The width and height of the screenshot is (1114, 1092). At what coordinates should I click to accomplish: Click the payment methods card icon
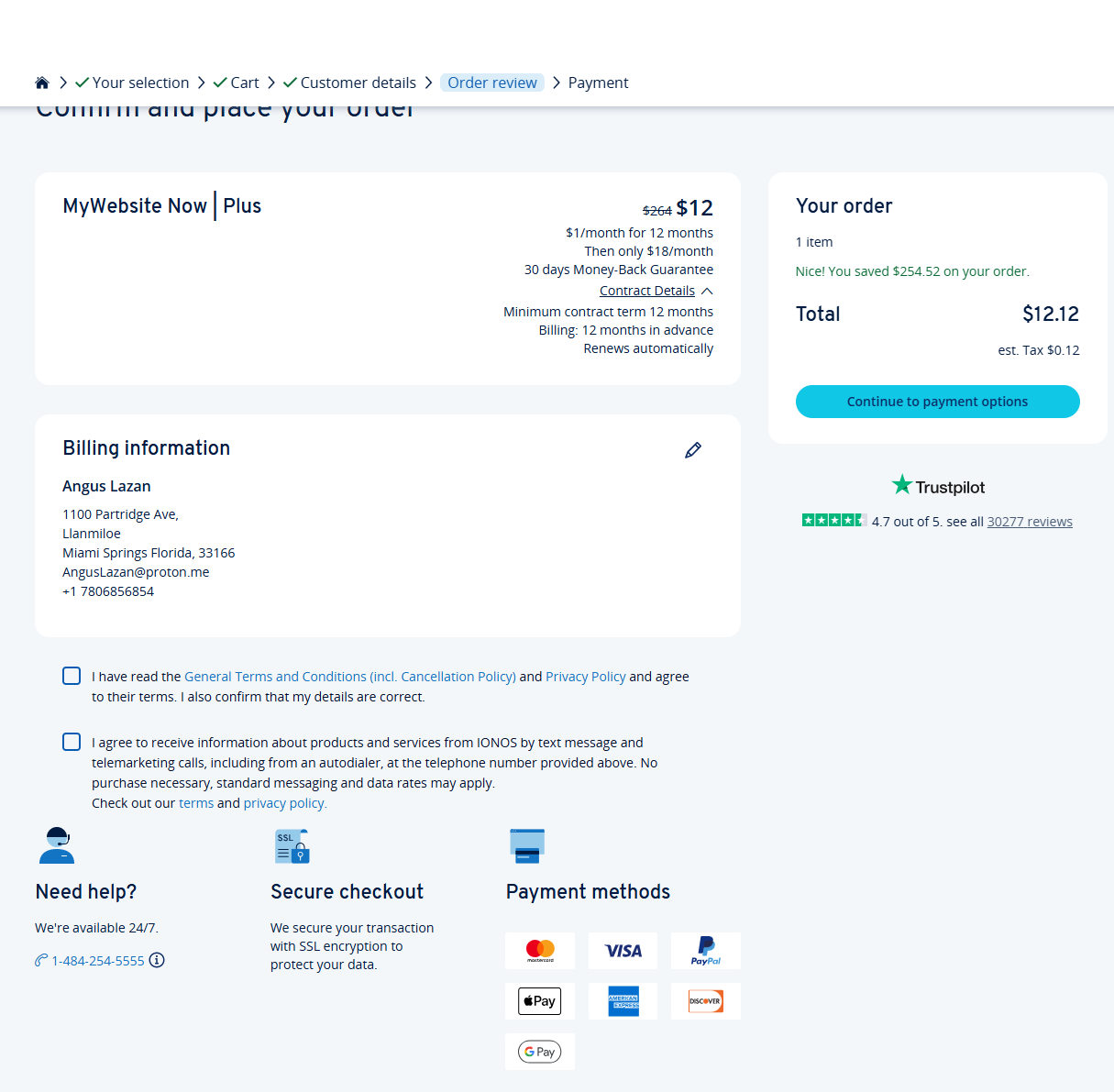click(527, 845)
